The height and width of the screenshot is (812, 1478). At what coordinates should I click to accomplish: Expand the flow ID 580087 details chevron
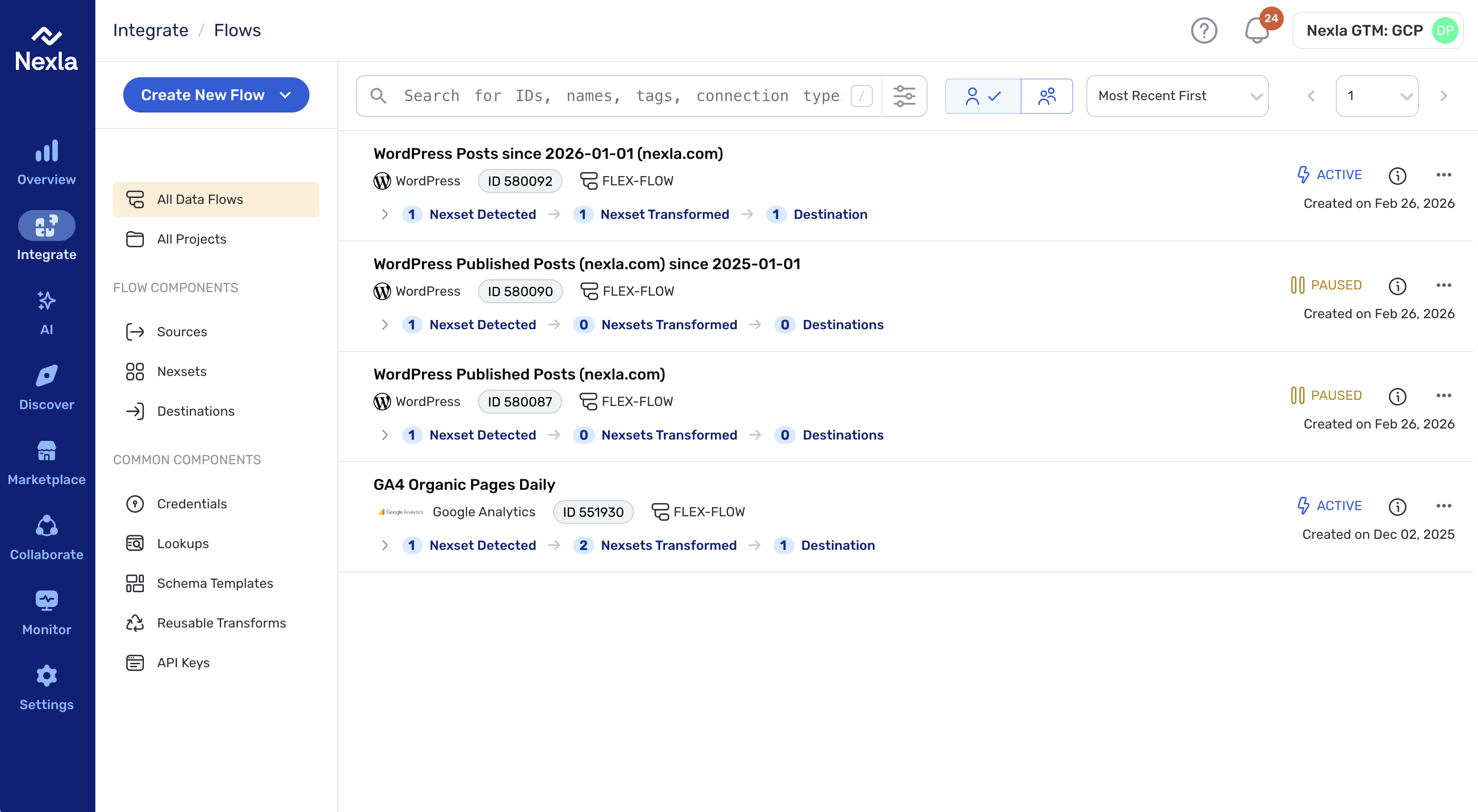385,435
